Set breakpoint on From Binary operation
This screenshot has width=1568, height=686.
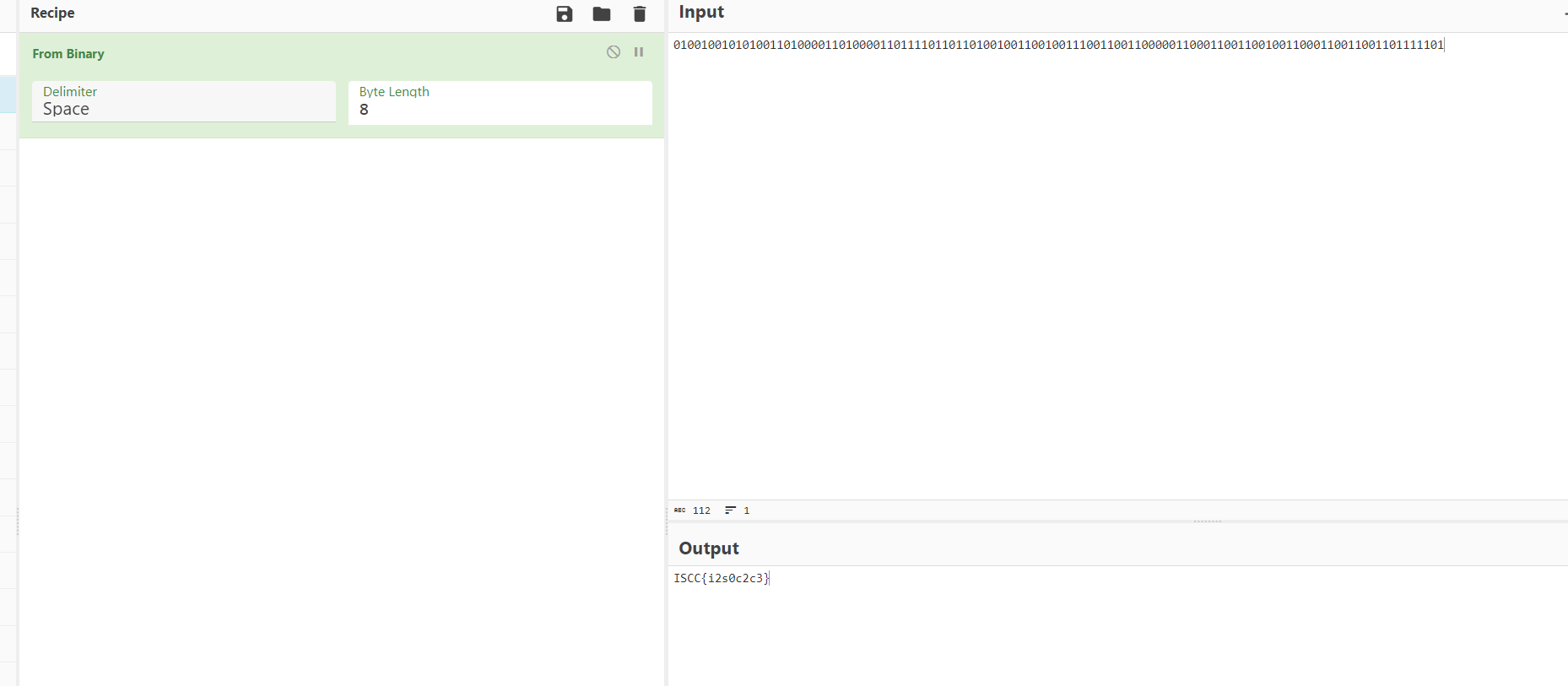(639, 52)
